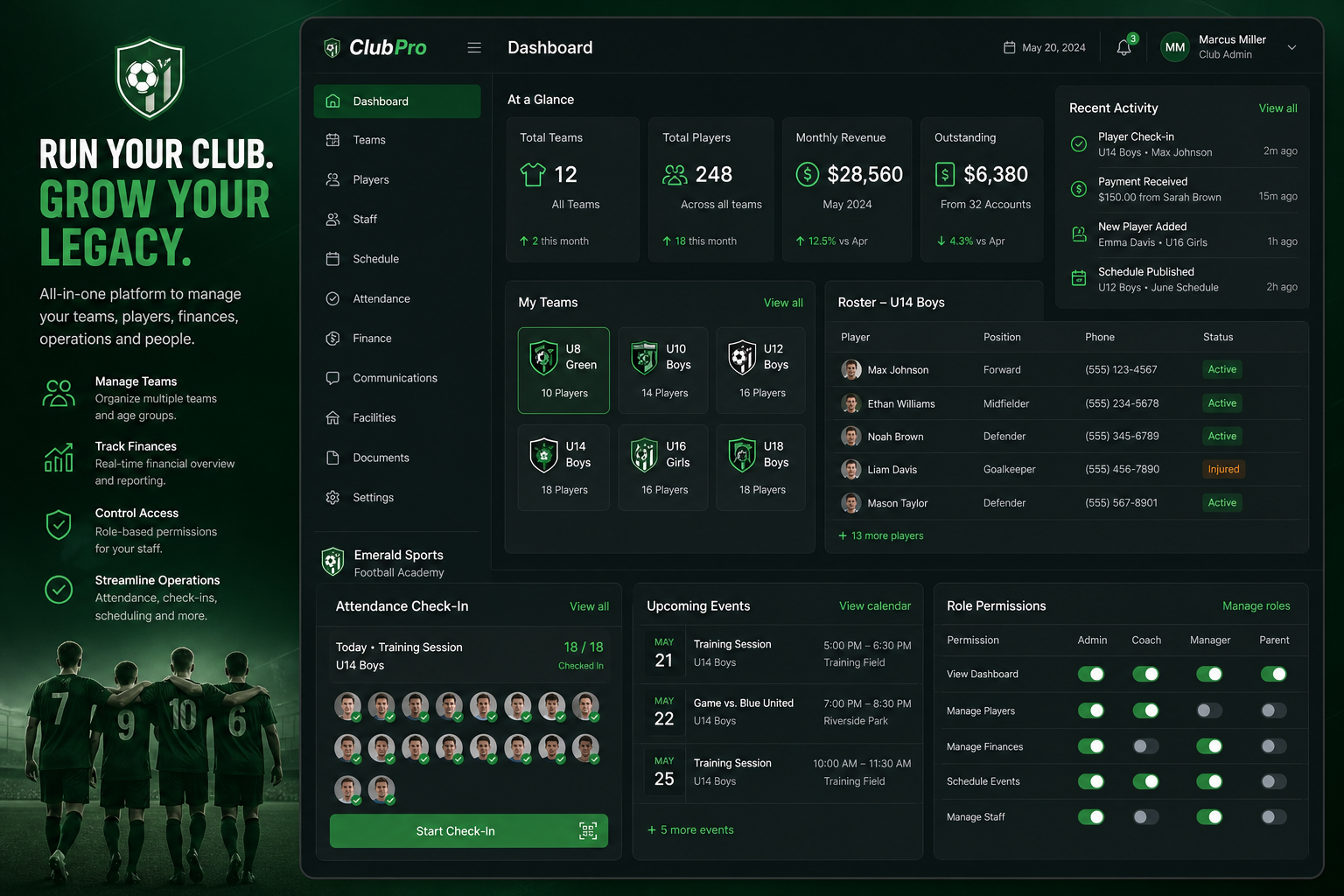Click the U12 Boys team crest
The height and width of the screenshot is (896, 1344).
coord(742,357)
